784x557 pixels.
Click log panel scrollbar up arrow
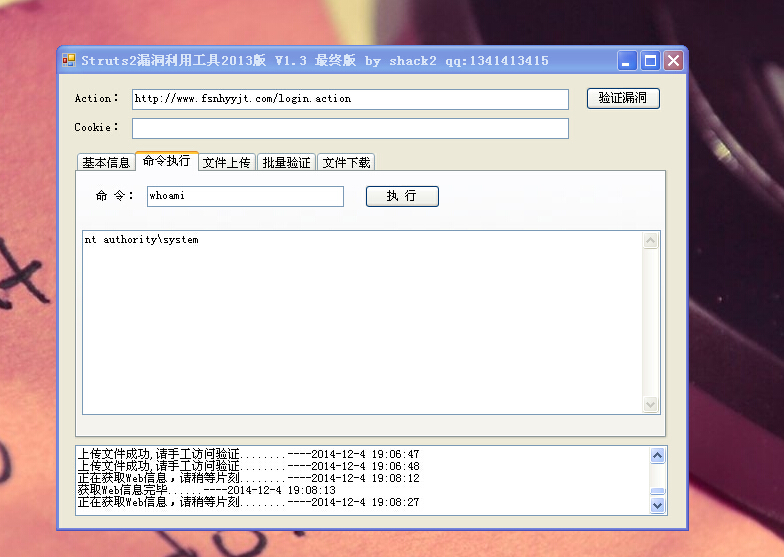[658, 456]
